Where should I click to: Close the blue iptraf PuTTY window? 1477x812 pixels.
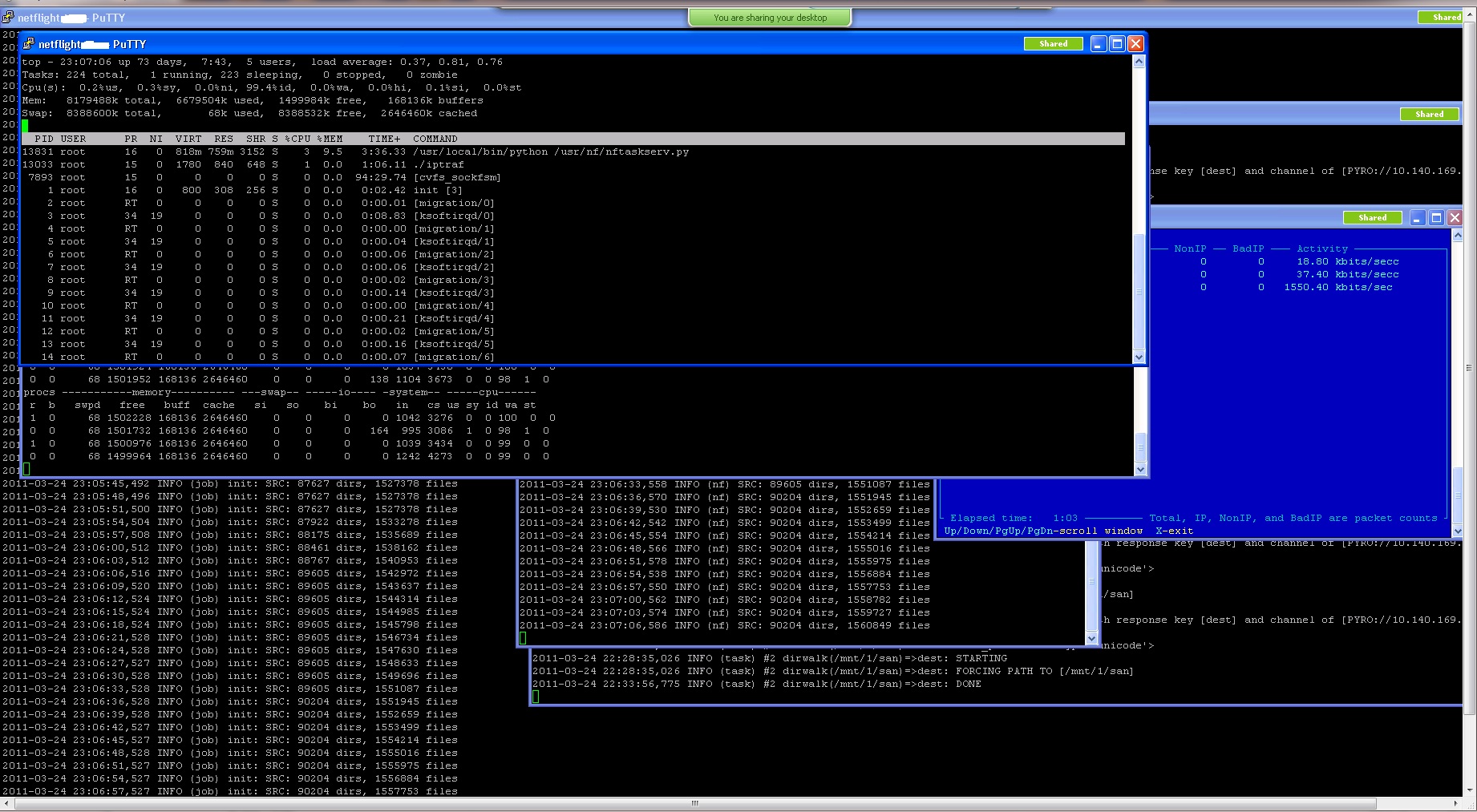pyautogui.click(x=1455, y=218)
